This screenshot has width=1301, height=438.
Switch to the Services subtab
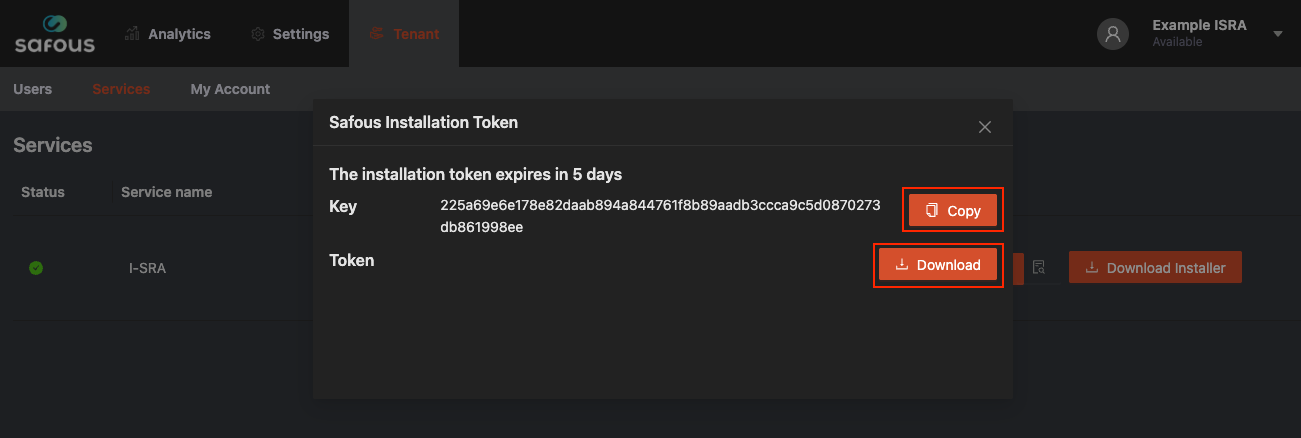pos(121,89)
